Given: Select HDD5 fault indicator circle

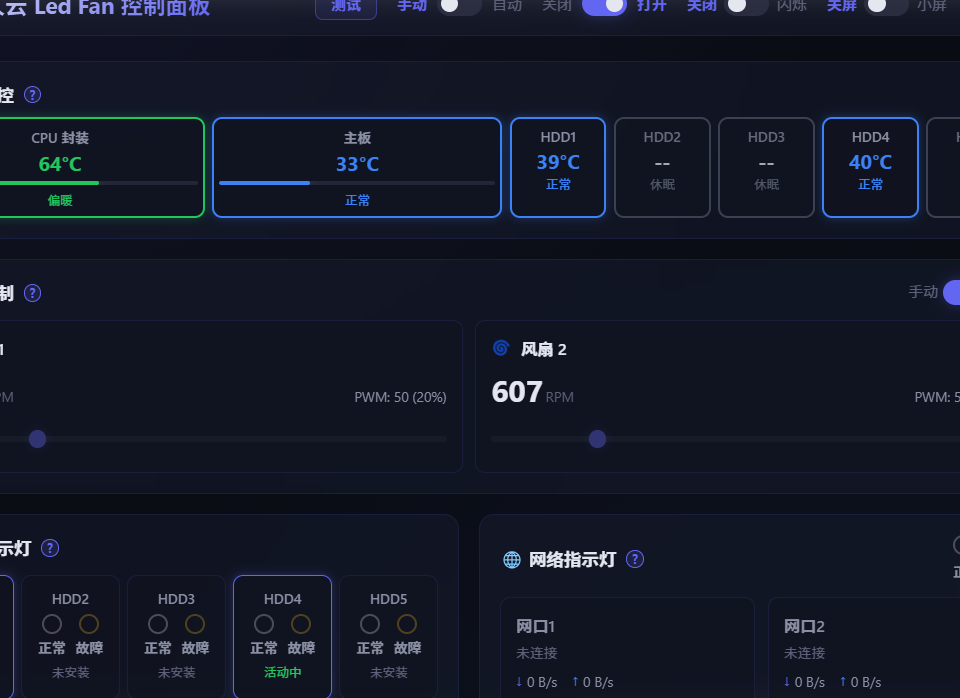Looking at the screenshot, I should click(x=407, y=624).
